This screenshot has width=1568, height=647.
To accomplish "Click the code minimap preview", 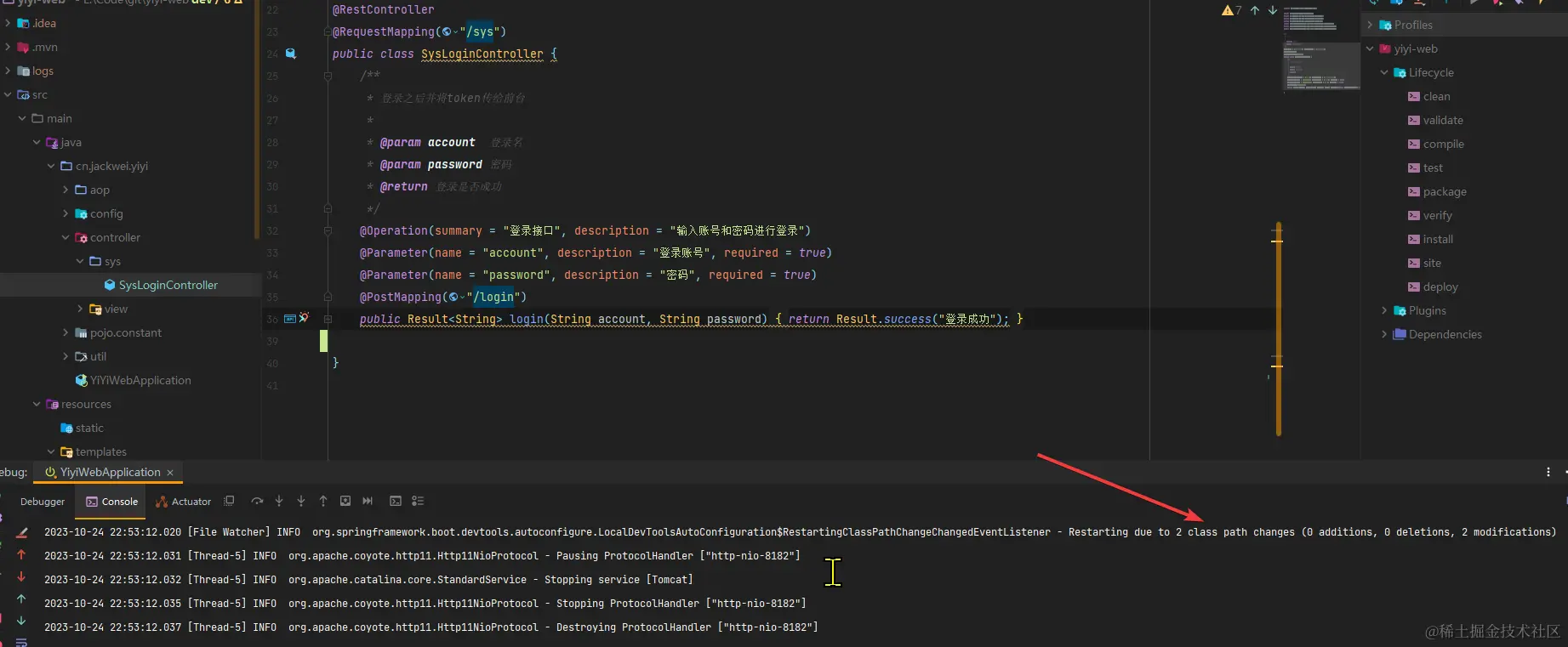I will [1320, 48].
